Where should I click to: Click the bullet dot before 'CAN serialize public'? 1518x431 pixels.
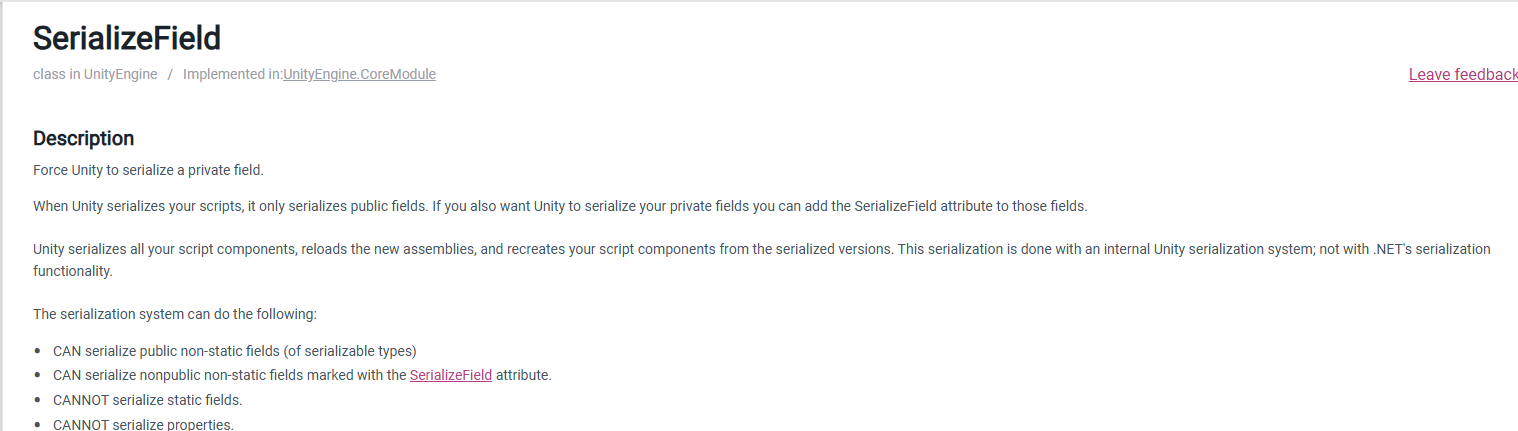(38, 352)
